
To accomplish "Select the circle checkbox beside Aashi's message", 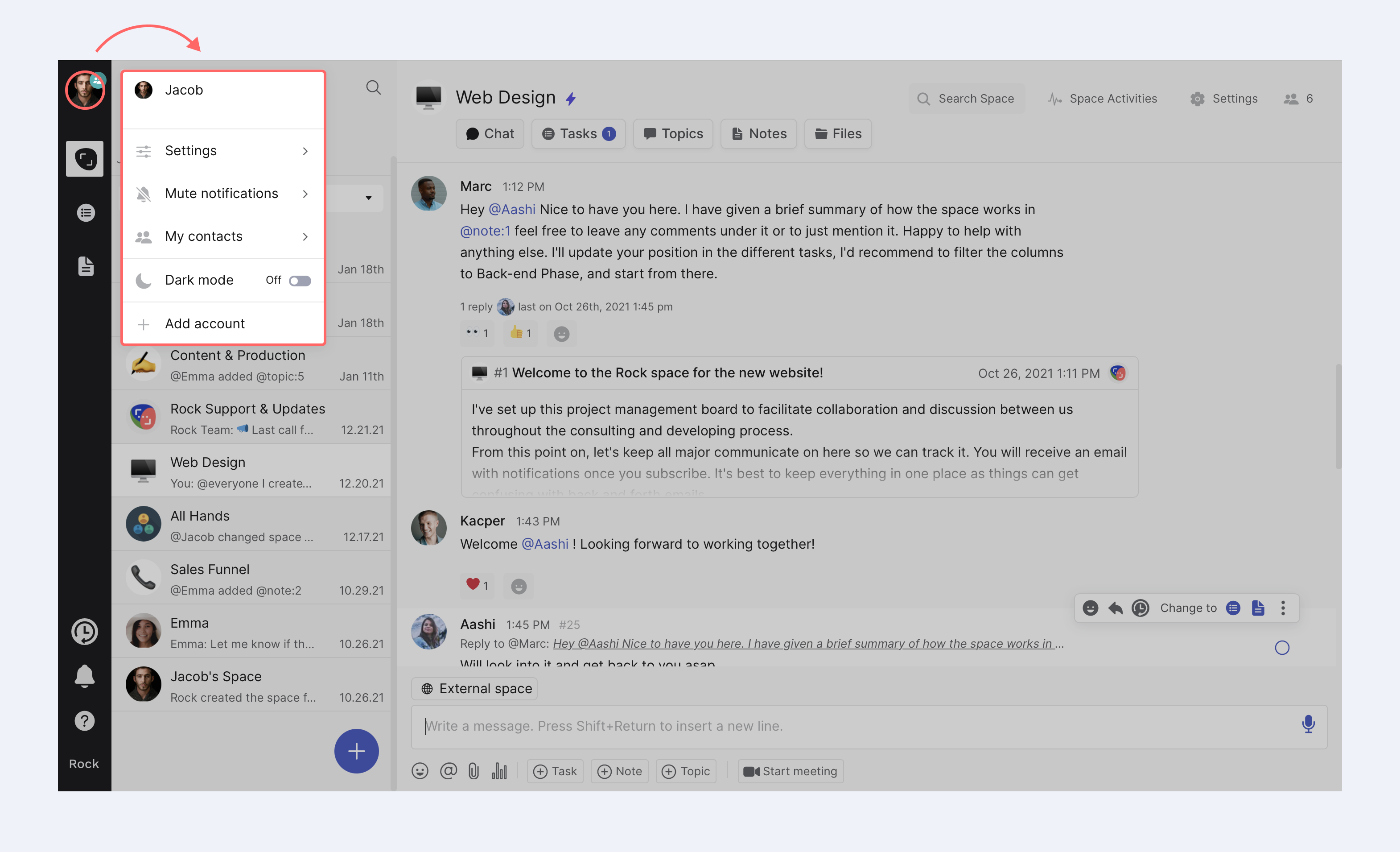I will 1282,648.
